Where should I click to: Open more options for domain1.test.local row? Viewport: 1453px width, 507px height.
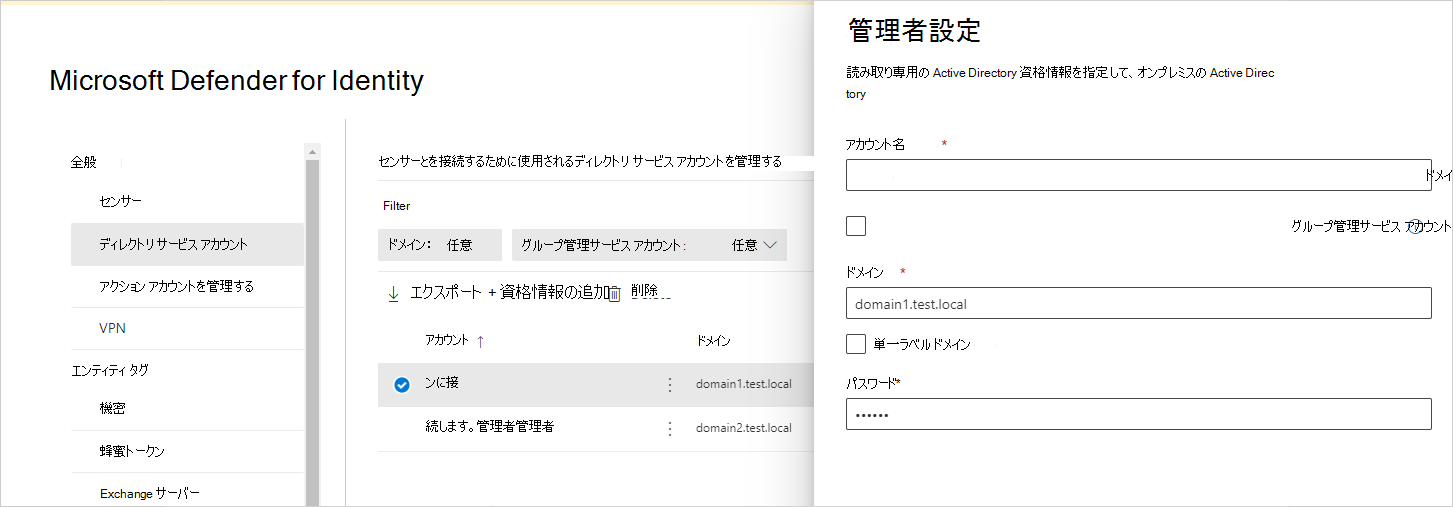[x=670, y=385]
